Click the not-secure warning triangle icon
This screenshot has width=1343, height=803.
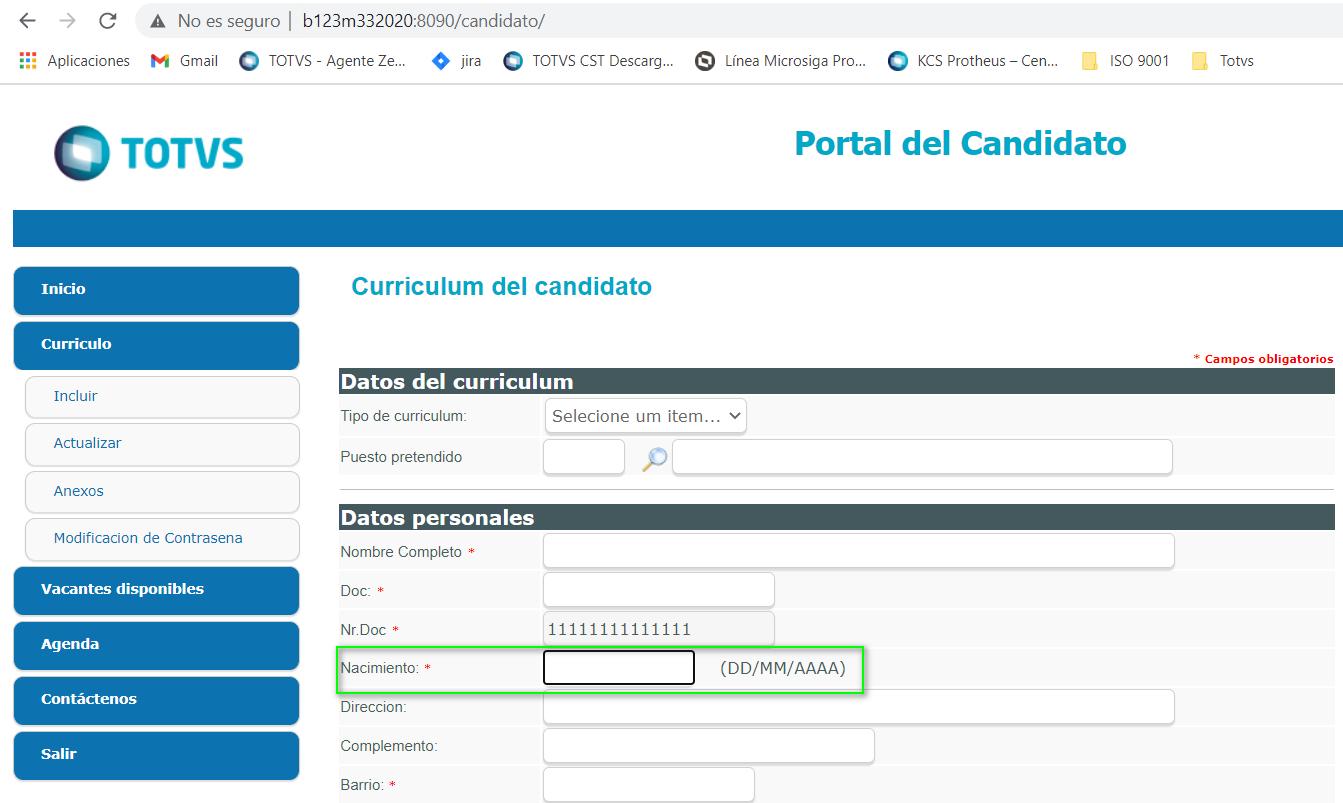pyautogui.click(x=158, y=20)
